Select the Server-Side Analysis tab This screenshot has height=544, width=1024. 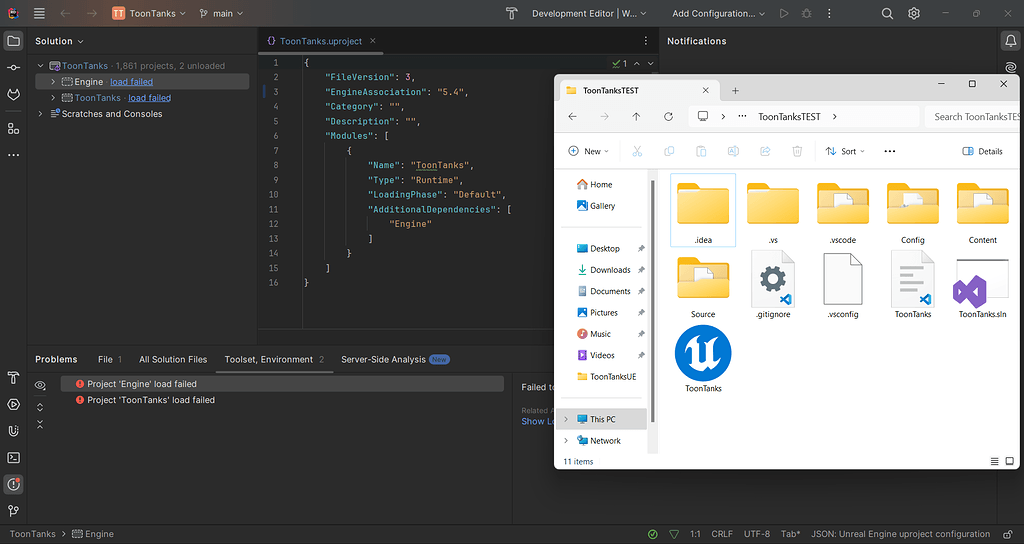coord(383,359)
